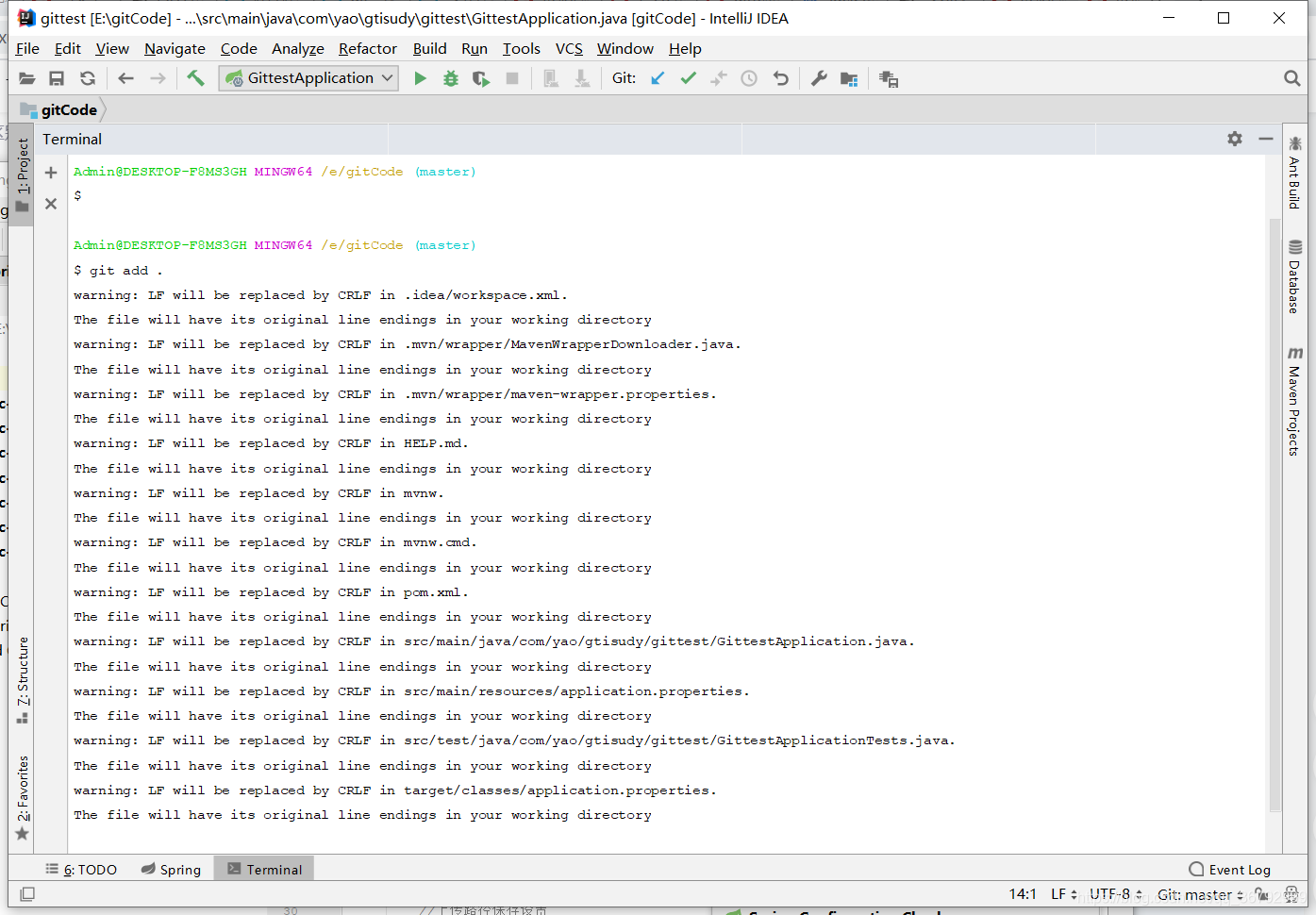
Task: Toggle the Z: Structure tool window
Action: tap(23, 680)
